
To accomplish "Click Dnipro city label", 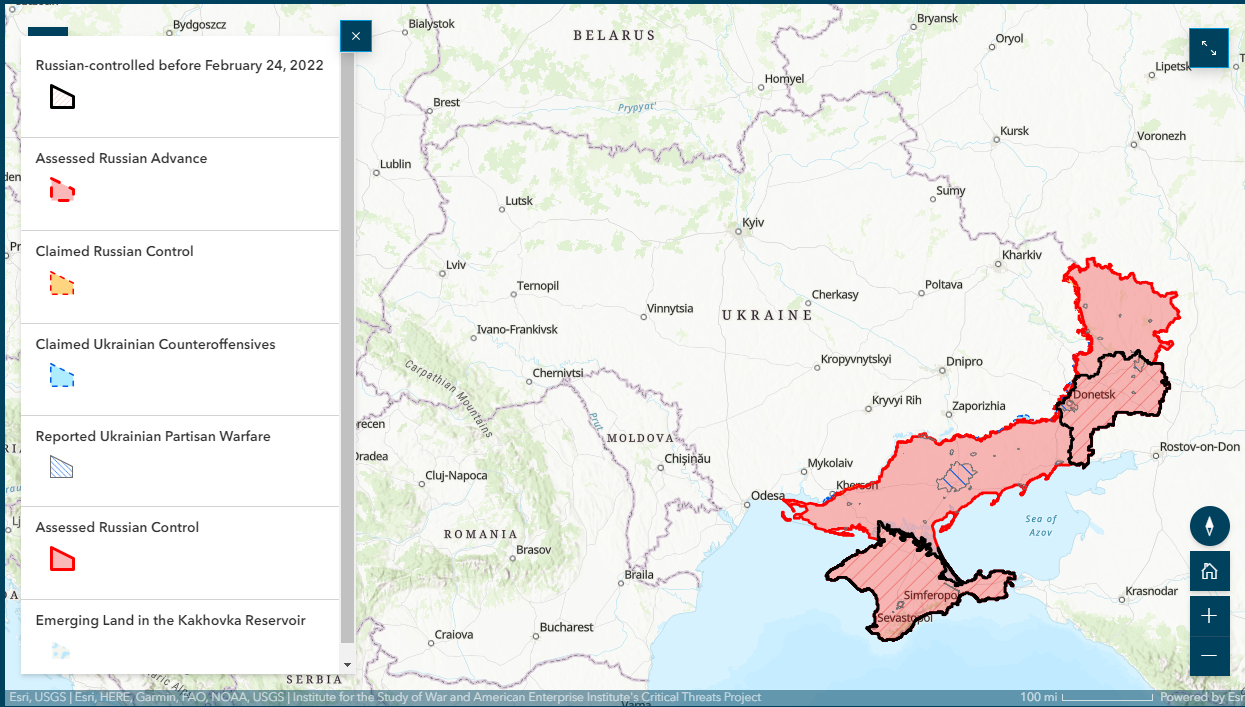I will click(x=964, y=361).
